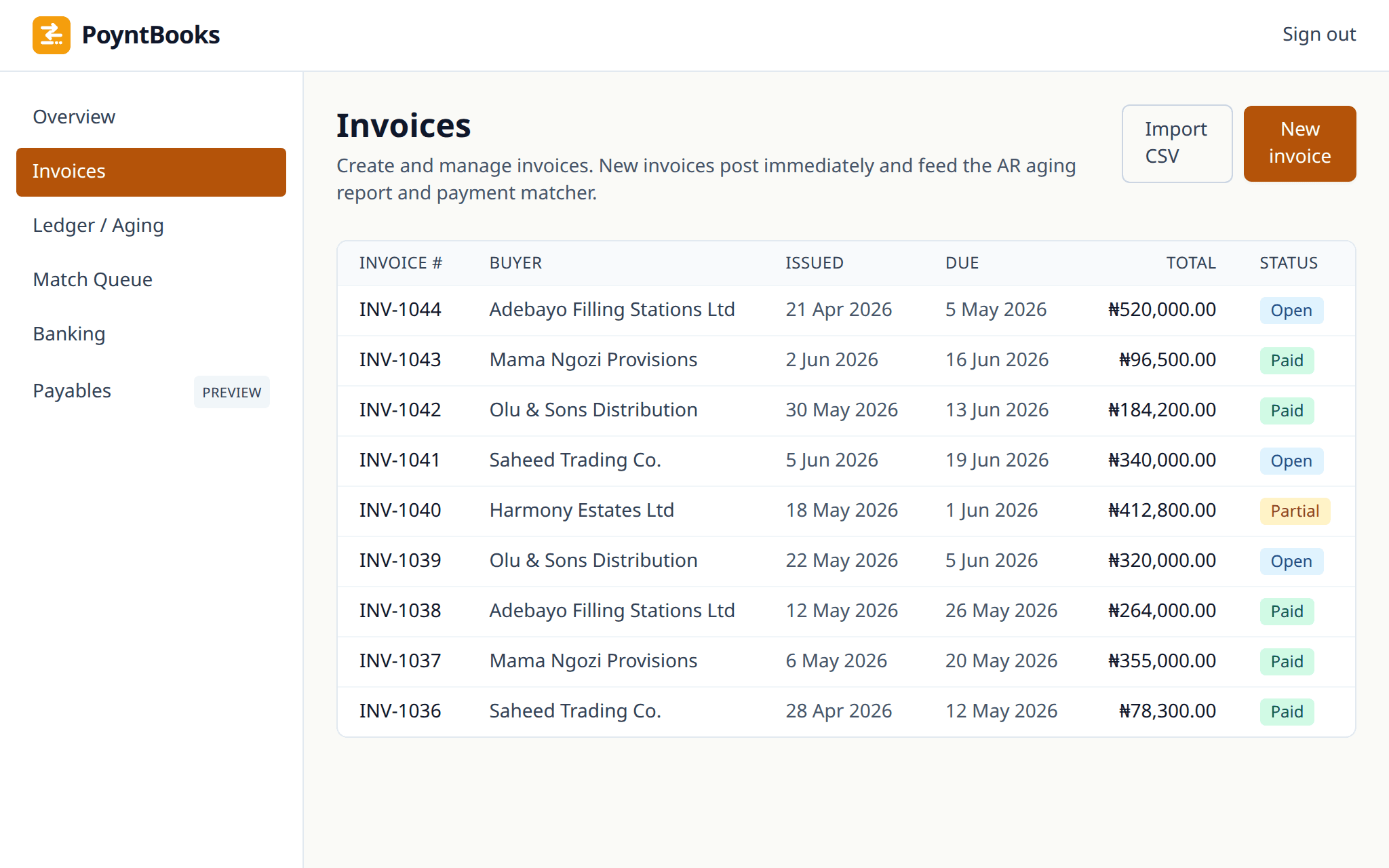Click the due date 16 Jun 2026
Screen dimensions: 1389x868
997,360
